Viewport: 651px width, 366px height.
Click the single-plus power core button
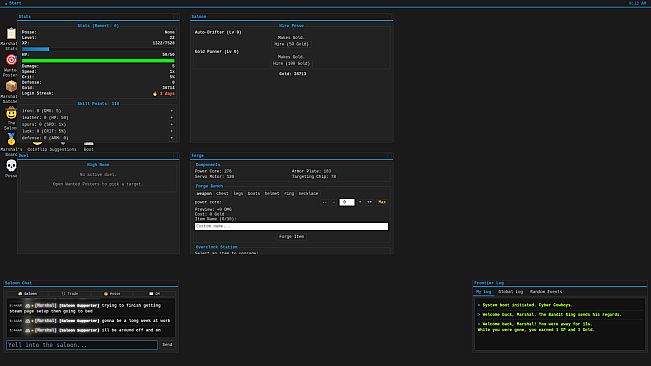tap(360, 202)
